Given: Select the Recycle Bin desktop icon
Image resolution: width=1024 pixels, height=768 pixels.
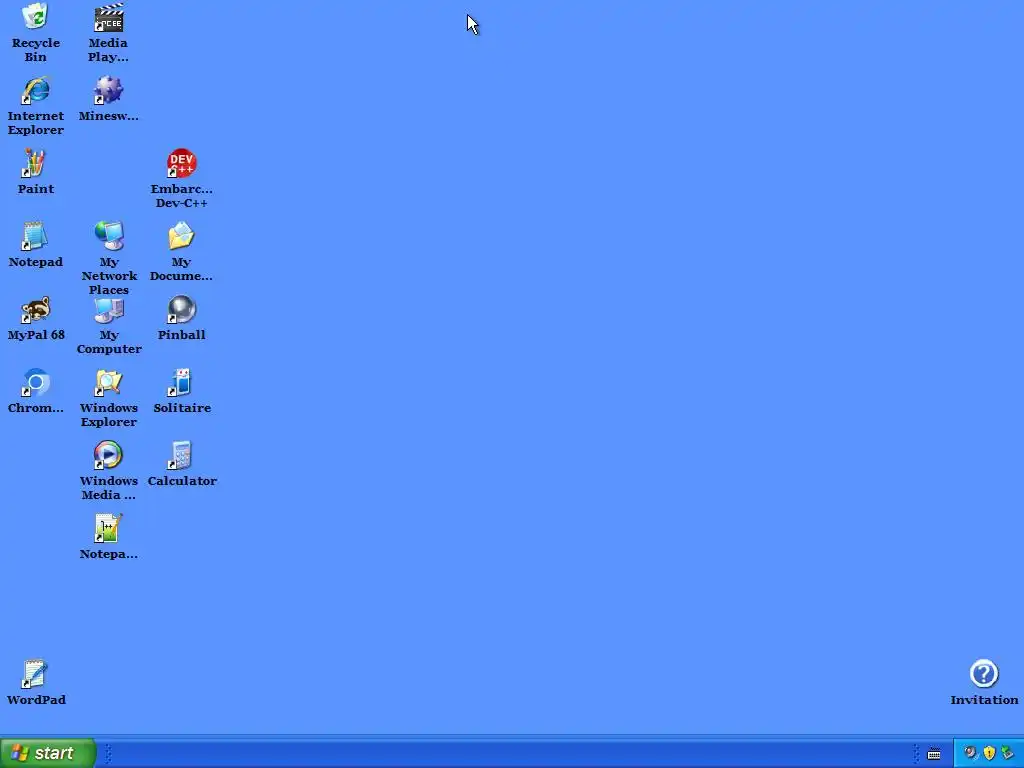Looking at the screenshot, I should [x=35, y=16].
